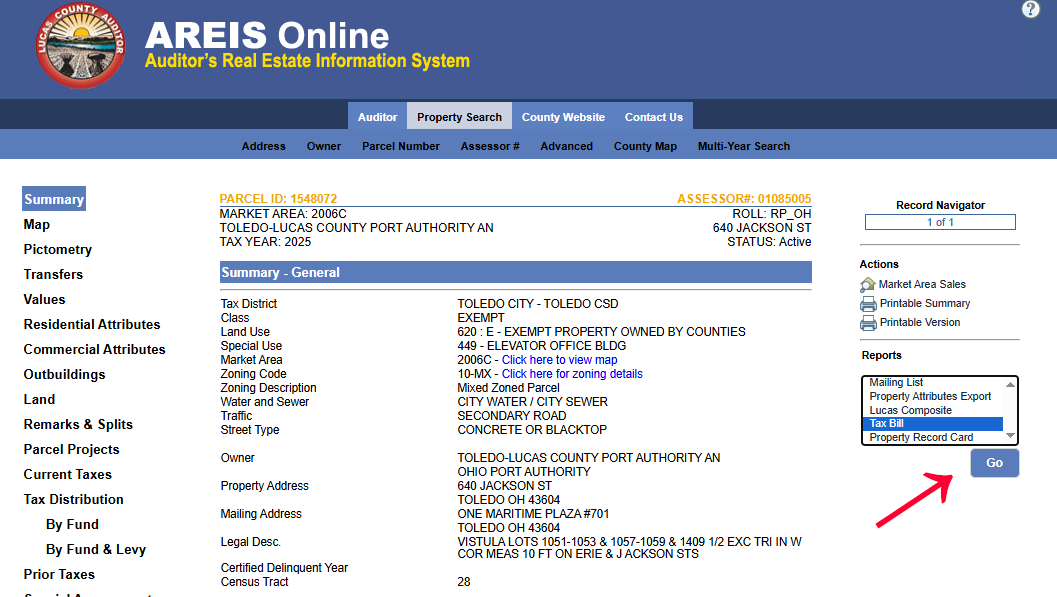Open the Advanced search option
Image resolution: width=1057 pixels, height=597 pixels.
[x=566, y=146]
